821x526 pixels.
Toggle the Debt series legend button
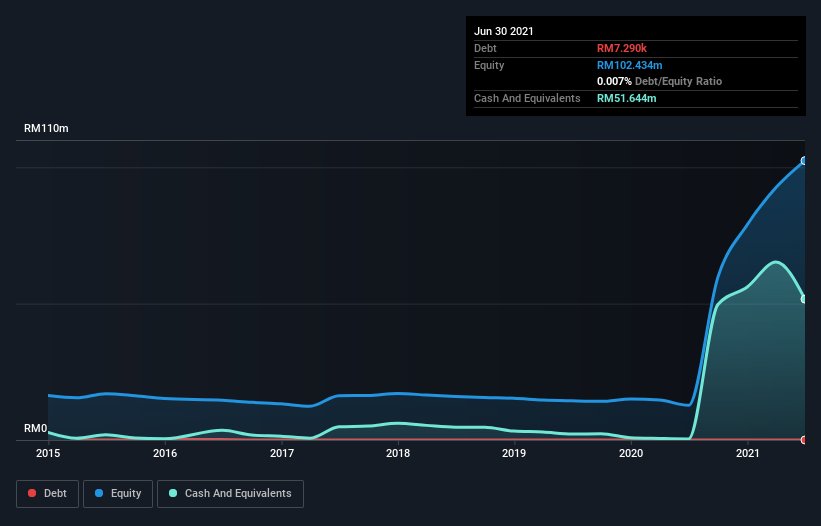pyautogui.click(x=47, y=494)
